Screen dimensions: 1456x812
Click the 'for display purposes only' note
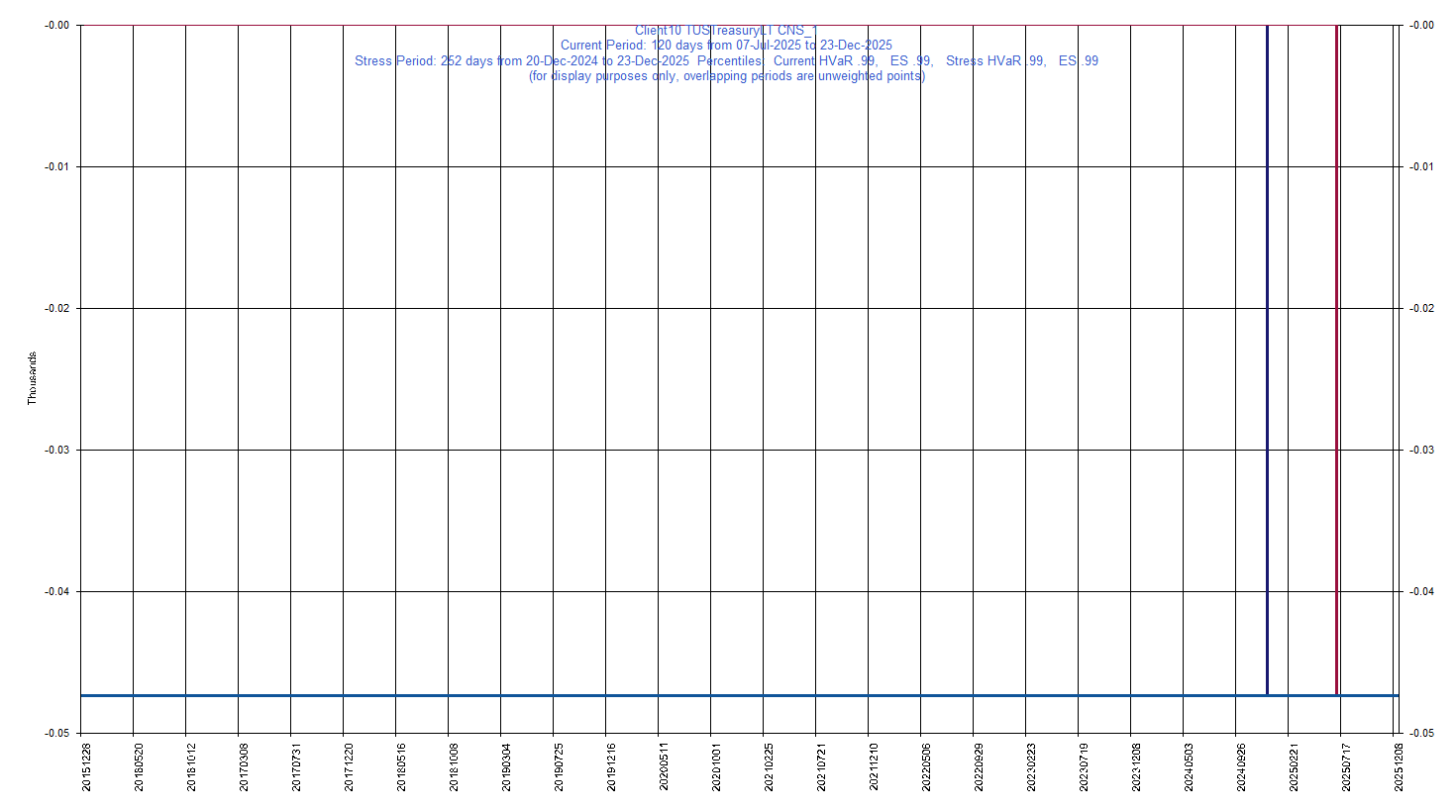tap(726, 76)
